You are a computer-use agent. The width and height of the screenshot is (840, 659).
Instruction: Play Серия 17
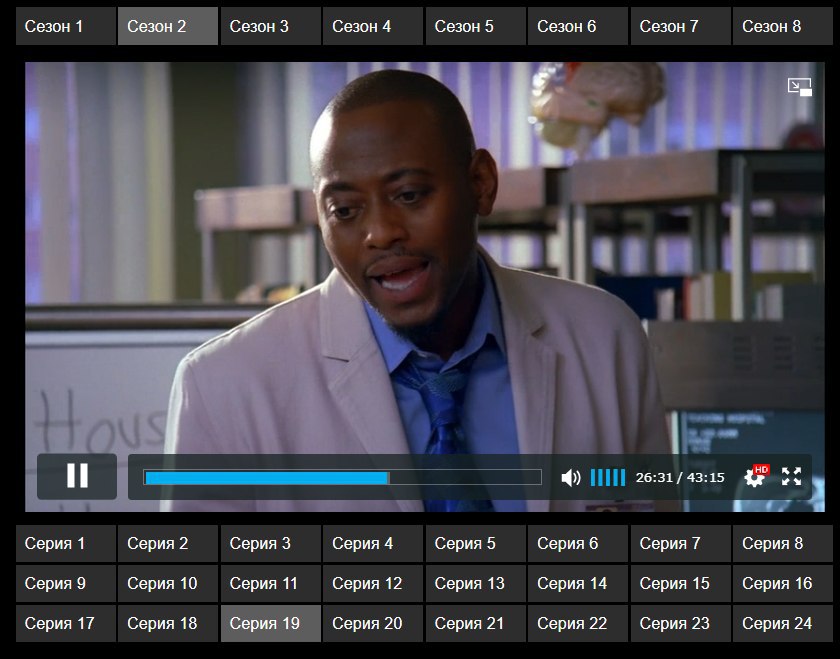[66, 624]
